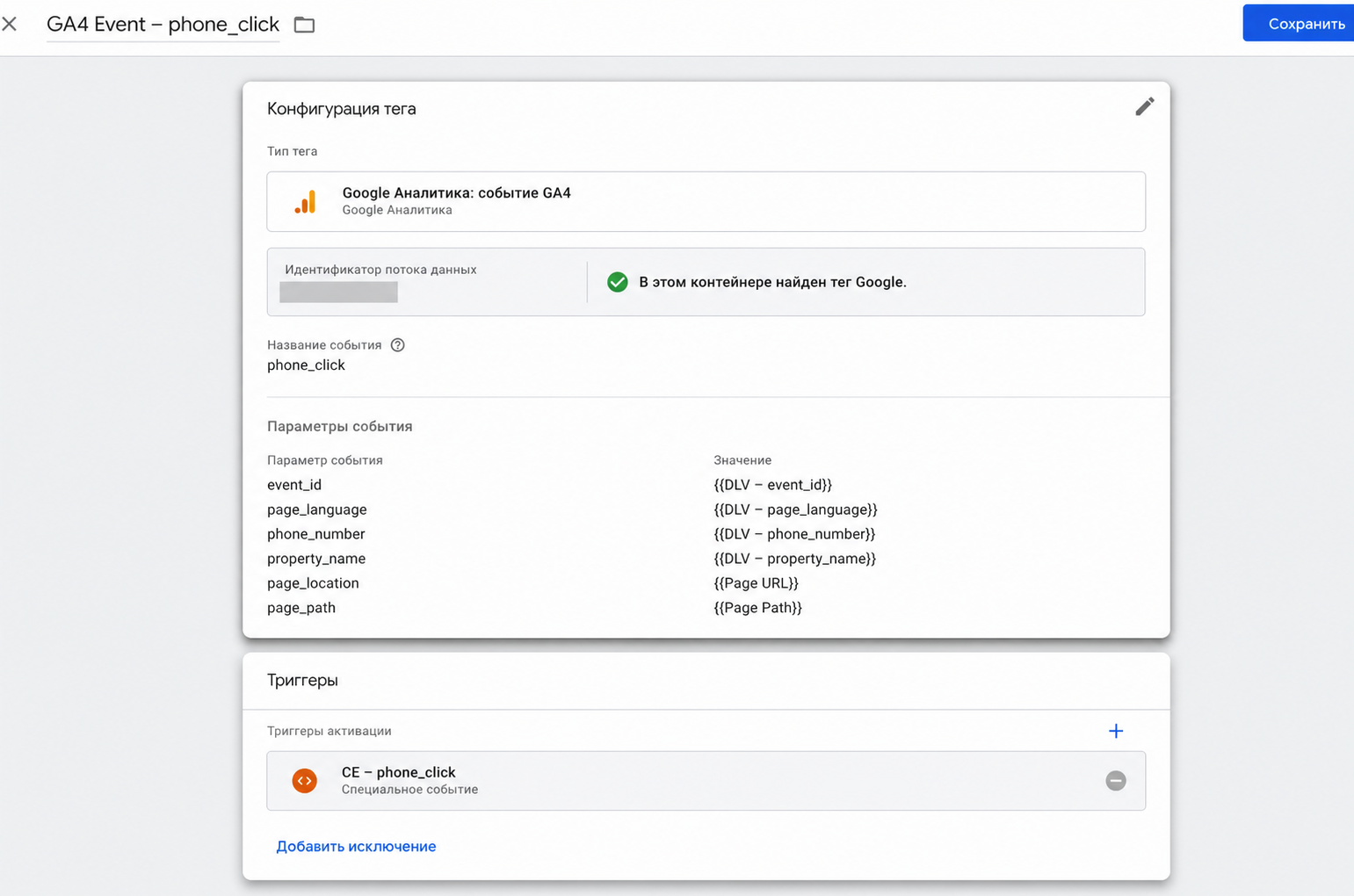Rename tag title GA4 Event – phone_click

point(163,25)
